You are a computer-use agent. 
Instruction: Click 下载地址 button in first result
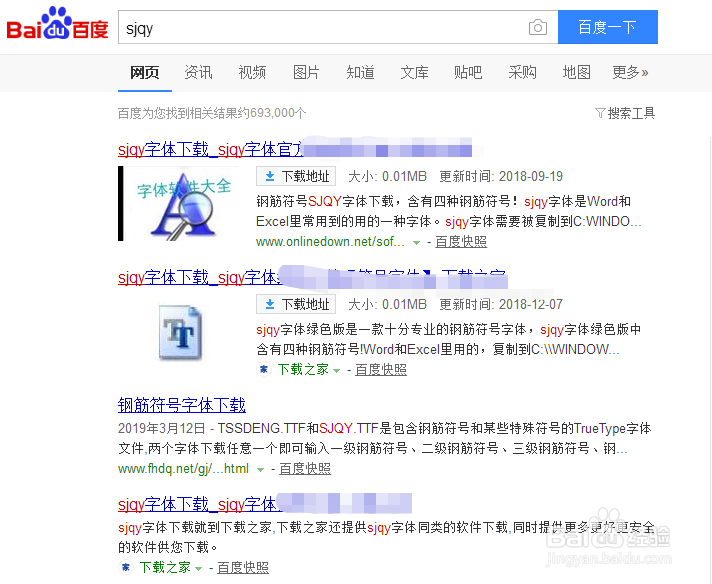point(296,176)
